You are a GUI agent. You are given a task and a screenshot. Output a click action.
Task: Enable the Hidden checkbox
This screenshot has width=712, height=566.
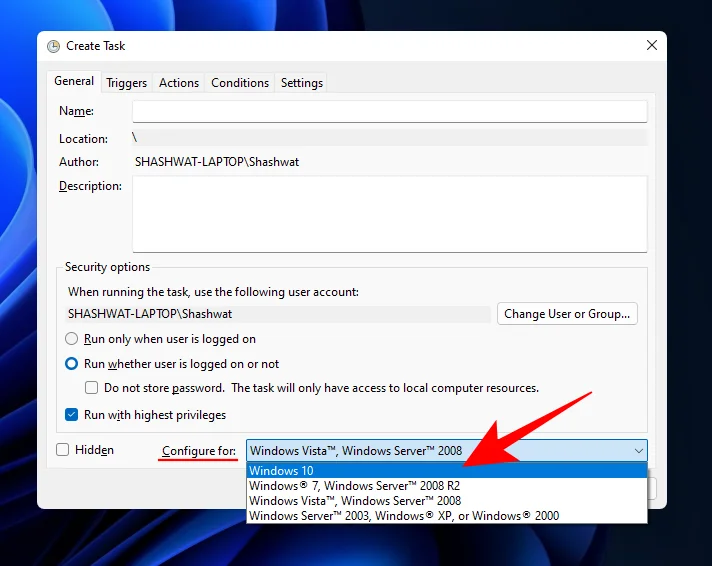point(62,450)
